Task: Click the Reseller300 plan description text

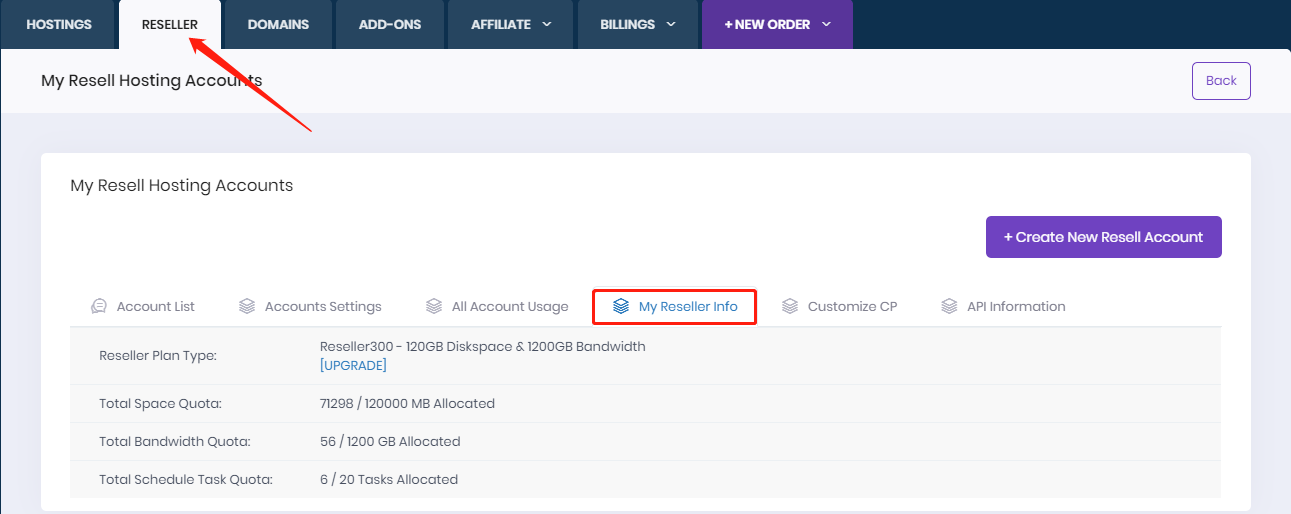Action: click(482, 347)
